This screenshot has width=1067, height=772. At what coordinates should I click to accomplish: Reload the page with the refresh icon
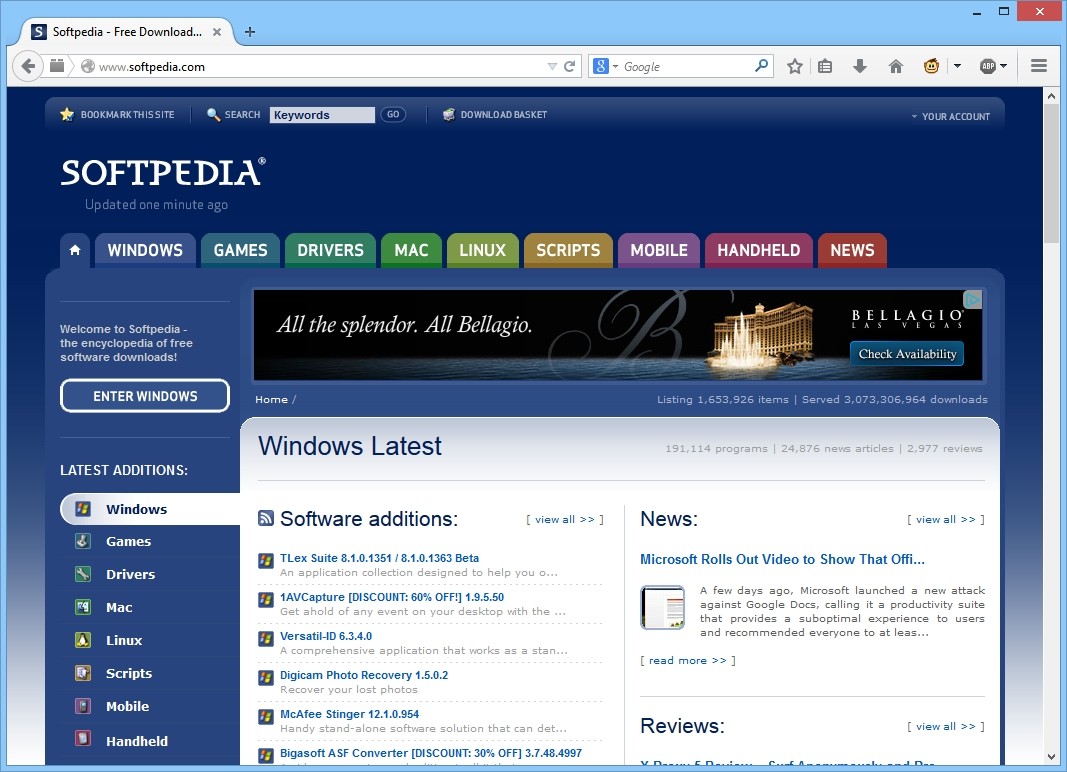[570, 66]
